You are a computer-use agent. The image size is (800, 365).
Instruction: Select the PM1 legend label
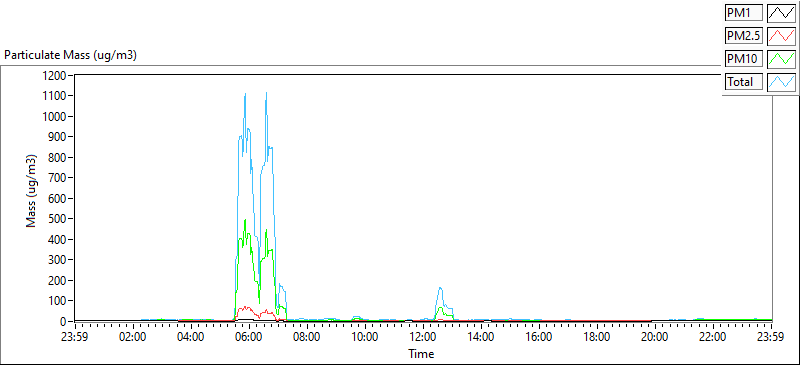point(743,14)
